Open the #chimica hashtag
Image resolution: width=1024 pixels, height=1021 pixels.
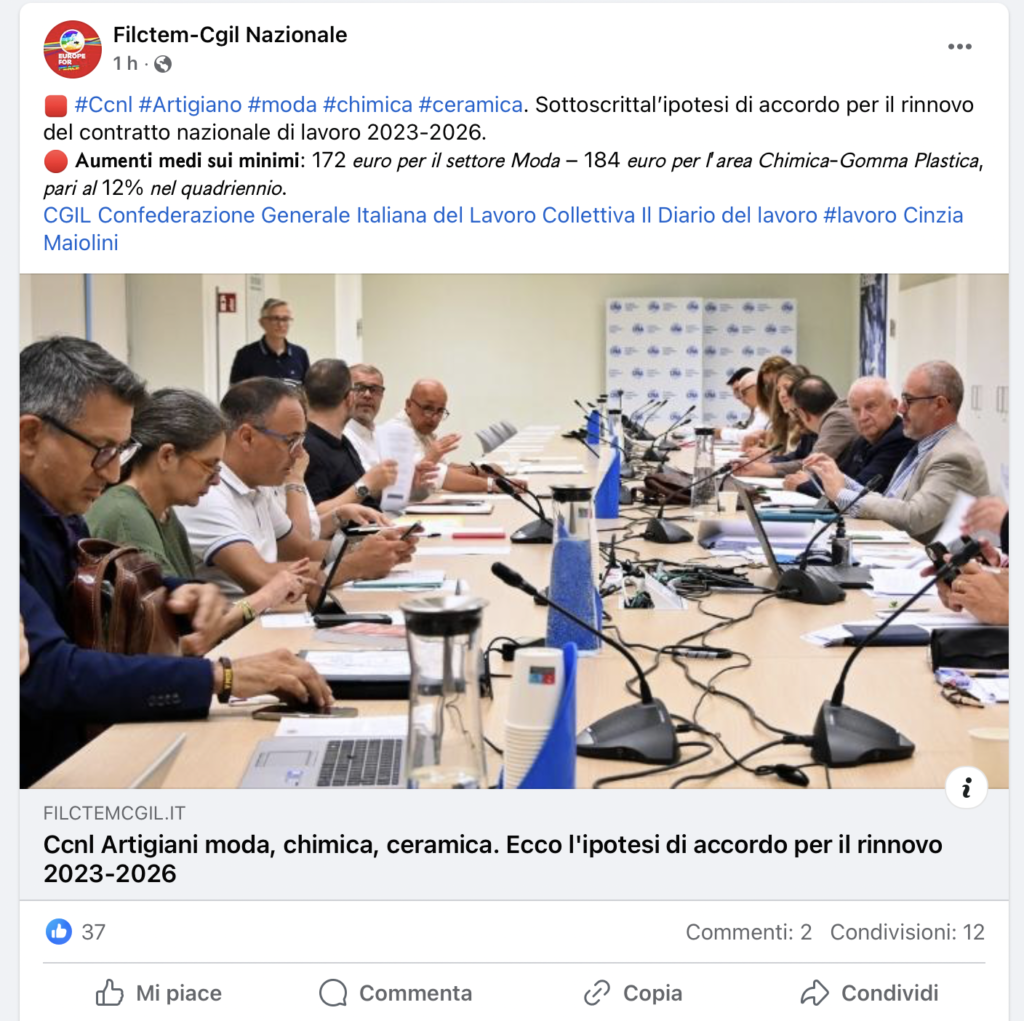tap(368, 105)
